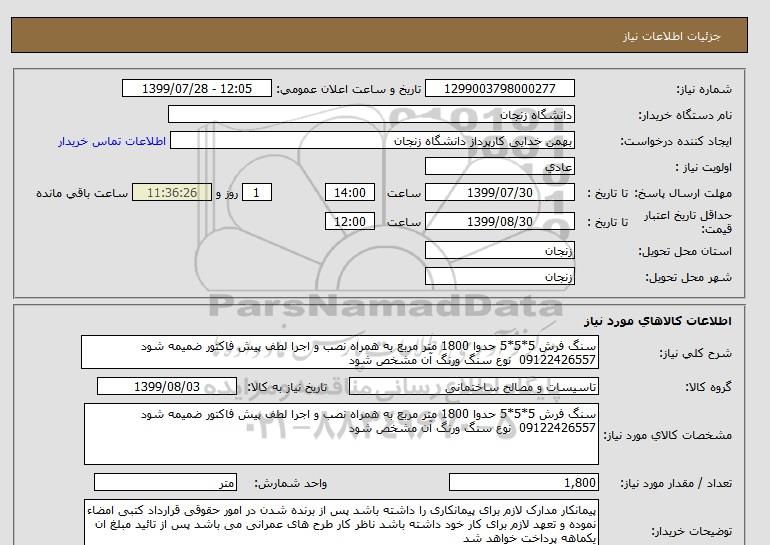Click the label توضیحات خریدار

691,532
